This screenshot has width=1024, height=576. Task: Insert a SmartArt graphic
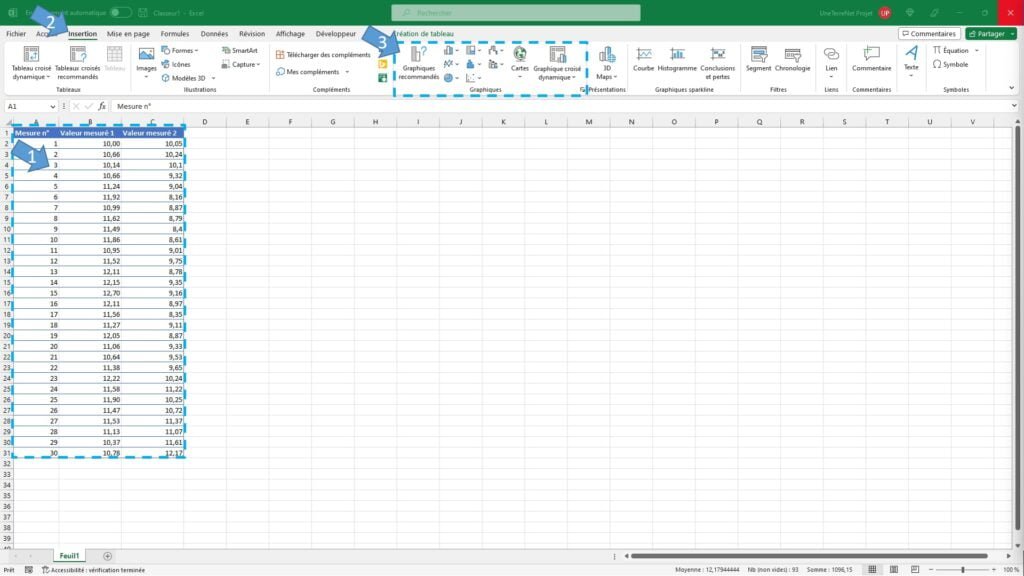pos(240,50)
